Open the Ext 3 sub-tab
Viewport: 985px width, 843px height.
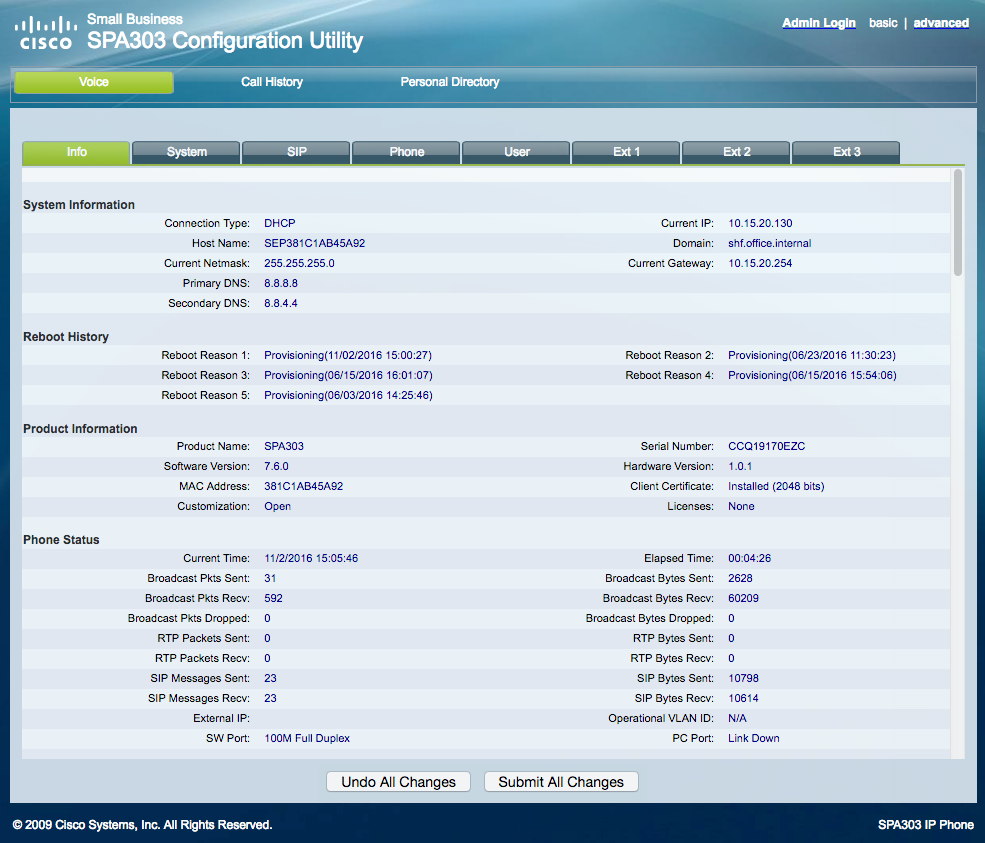tap(846, 152)
